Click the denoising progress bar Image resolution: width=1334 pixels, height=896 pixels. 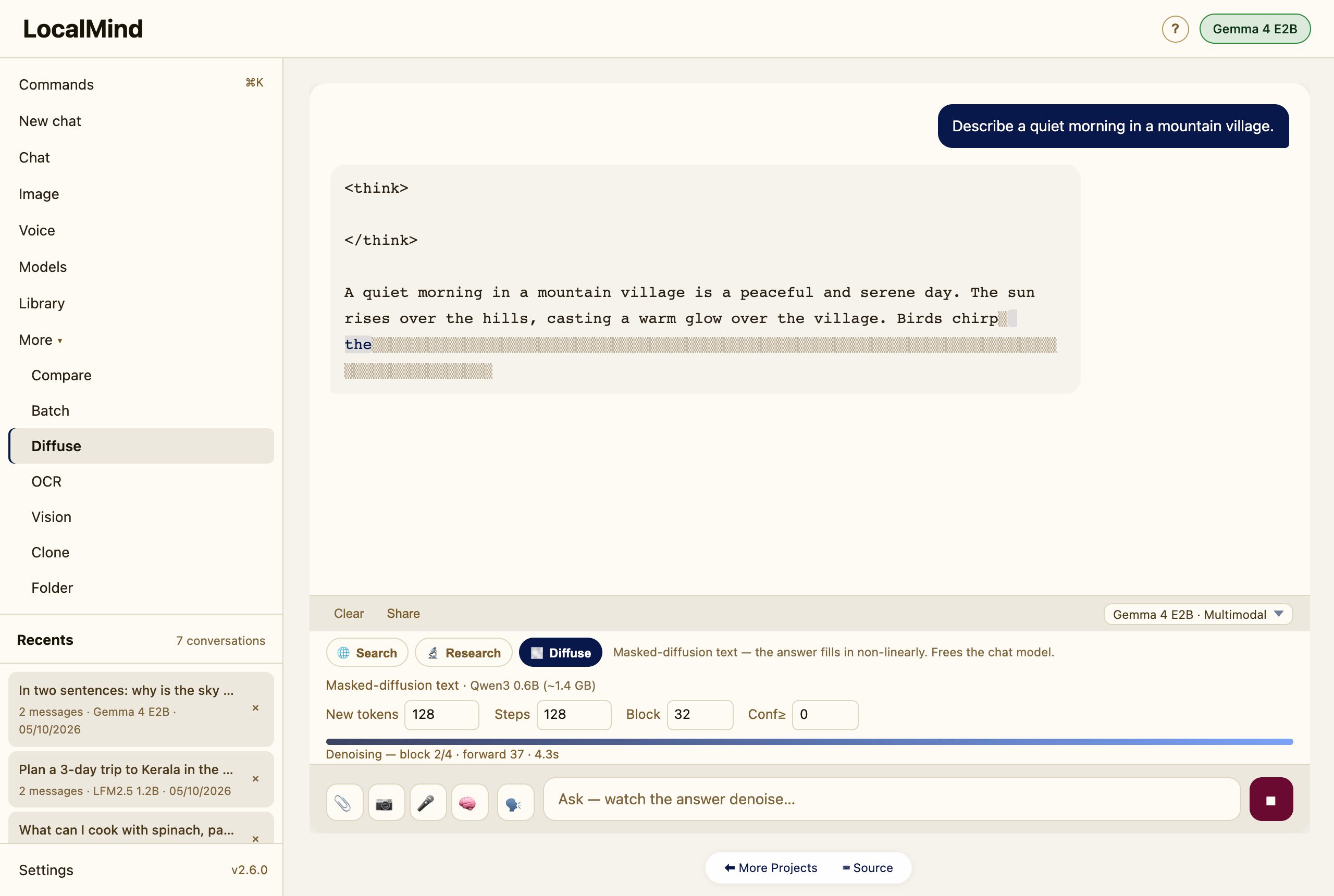[809, 742]
